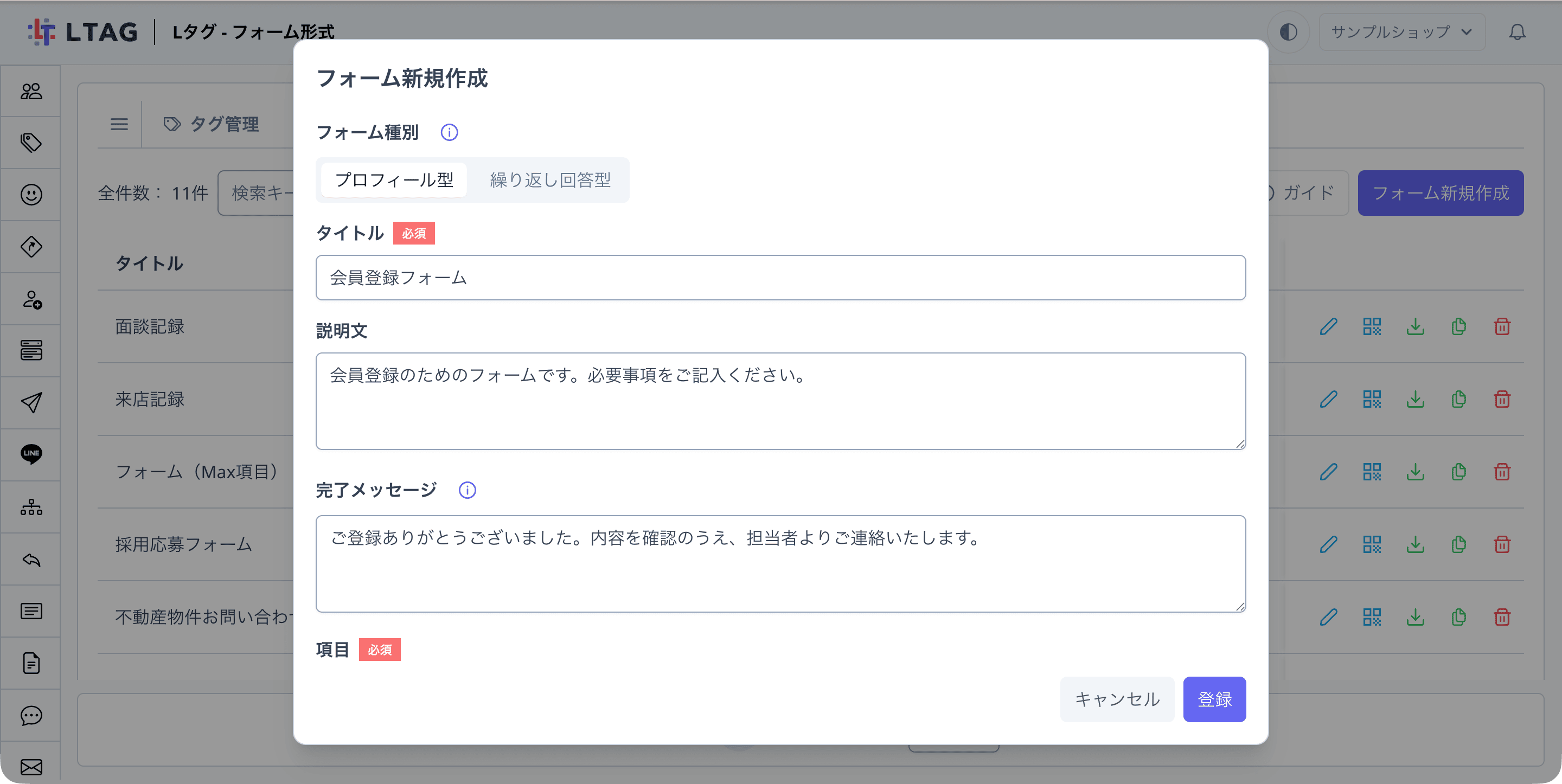Click the 来店記録 row title

tap(150, 400)
